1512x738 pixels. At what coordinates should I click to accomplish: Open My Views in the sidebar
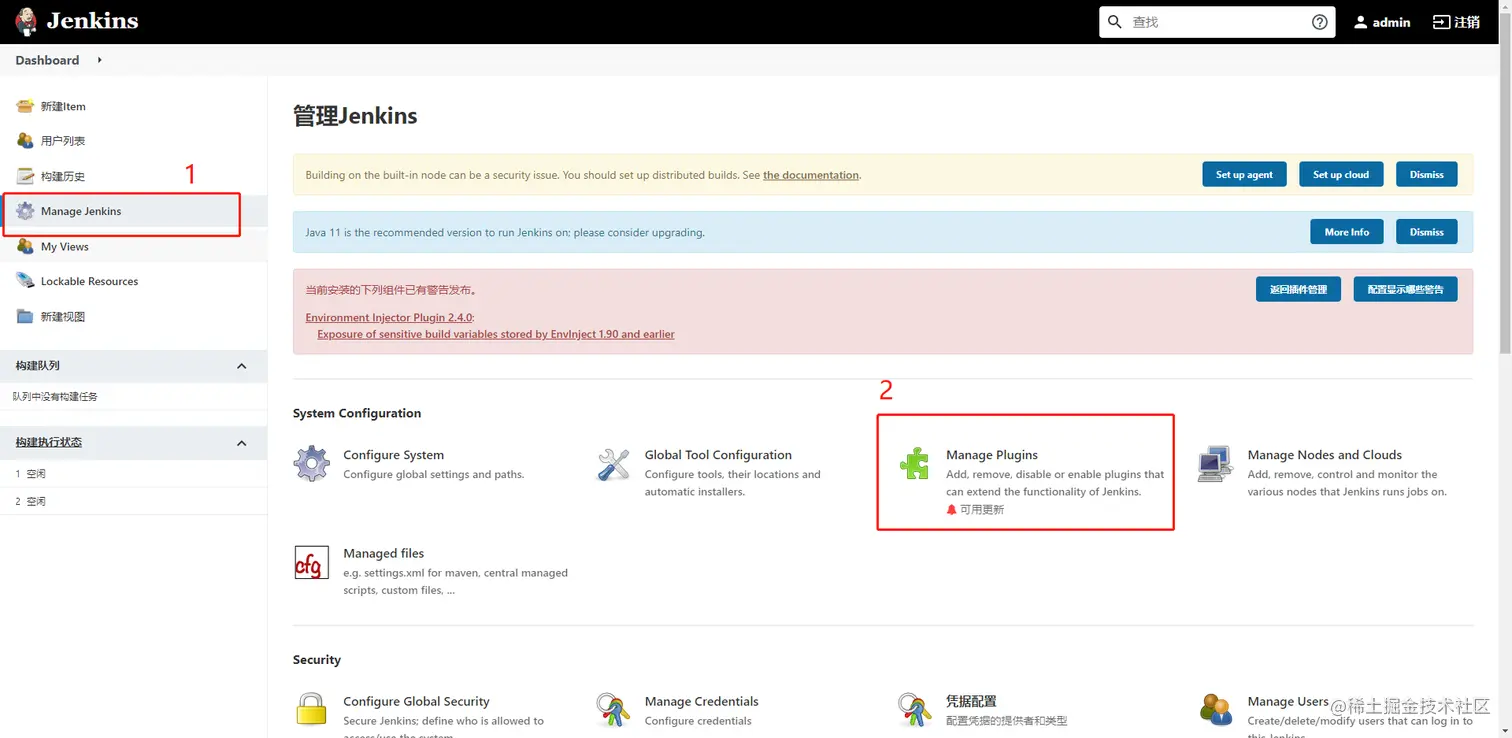point(65,246)
